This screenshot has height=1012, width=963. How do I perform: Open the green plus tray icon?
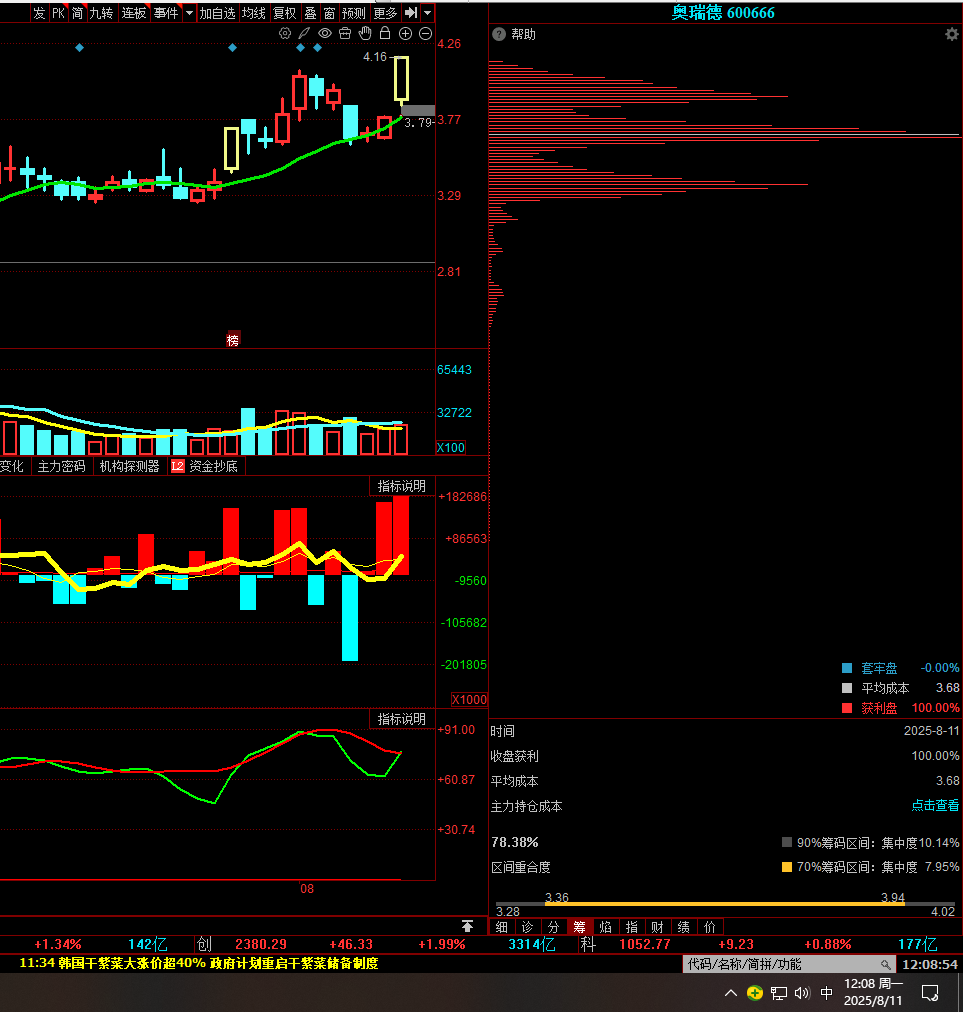tap(755, 993)
